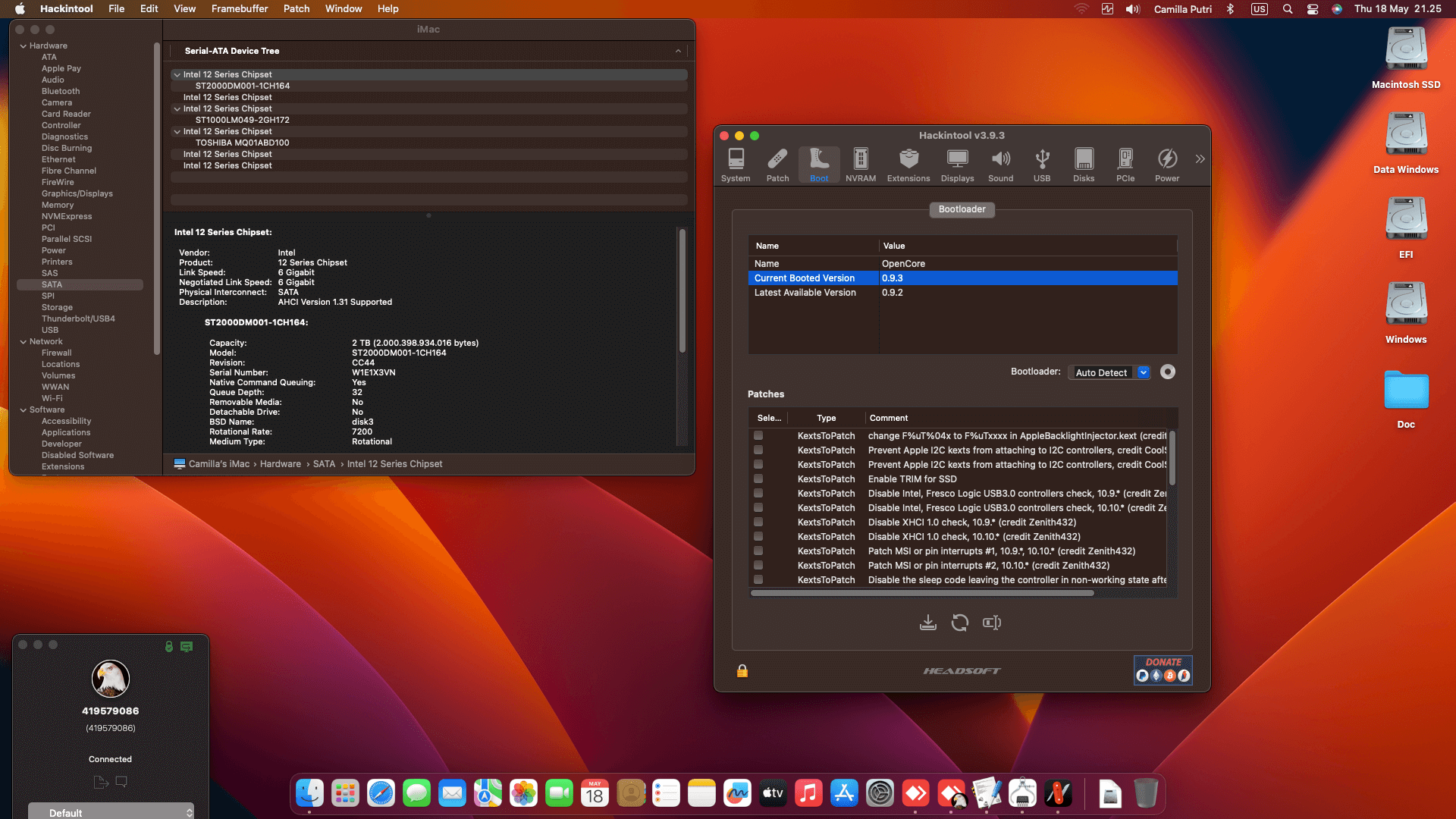Viewport: 1456px width, 819px height.
Task: Collapse the Serial-ATA Device Tree header chevron
Action: pos(678,51)
